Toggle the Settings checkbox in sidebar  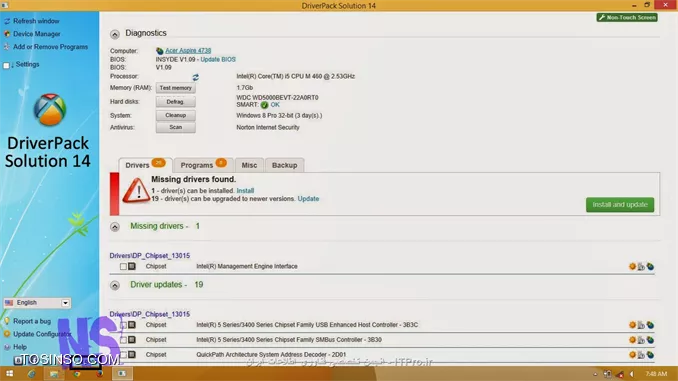click(6, 65)
